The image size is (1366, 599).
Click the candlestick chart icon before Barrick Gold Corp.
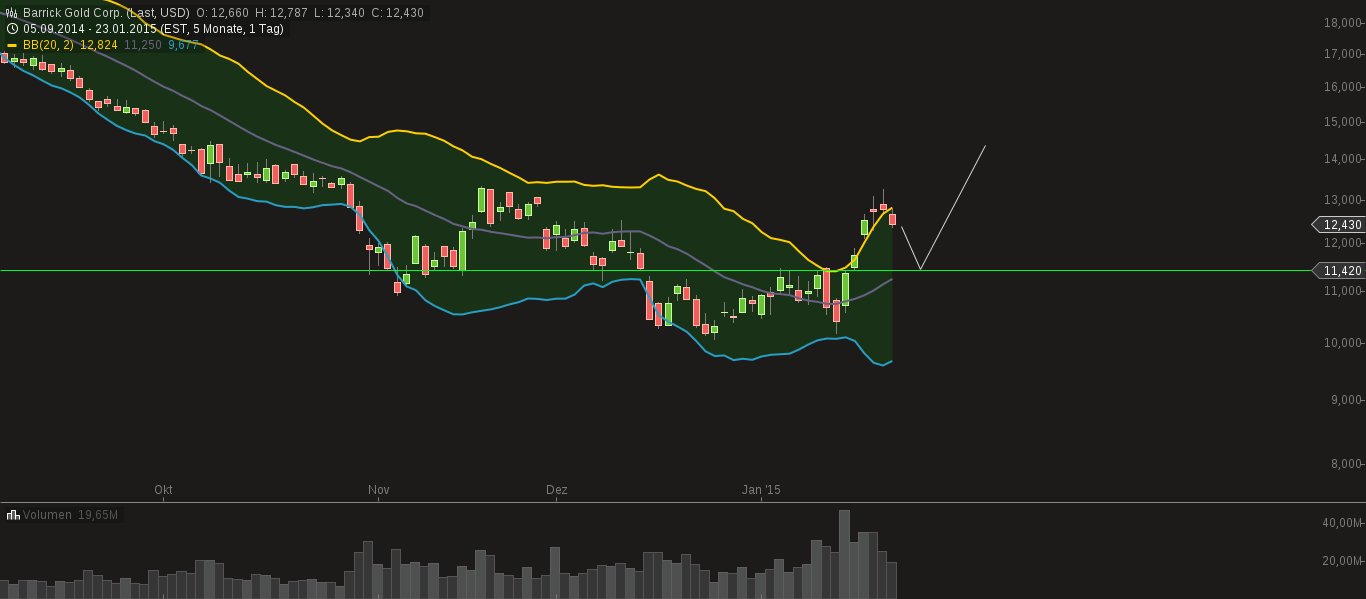(11, 12)
